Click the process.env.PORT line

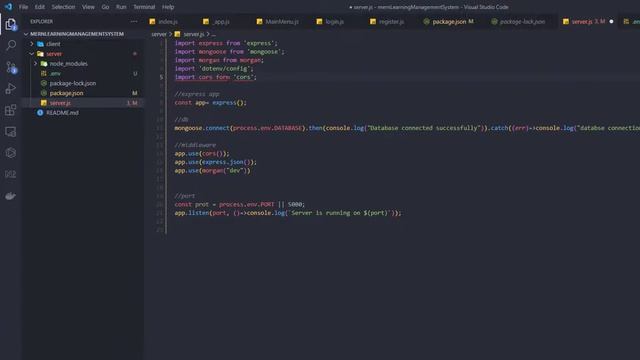pos(240,204)
